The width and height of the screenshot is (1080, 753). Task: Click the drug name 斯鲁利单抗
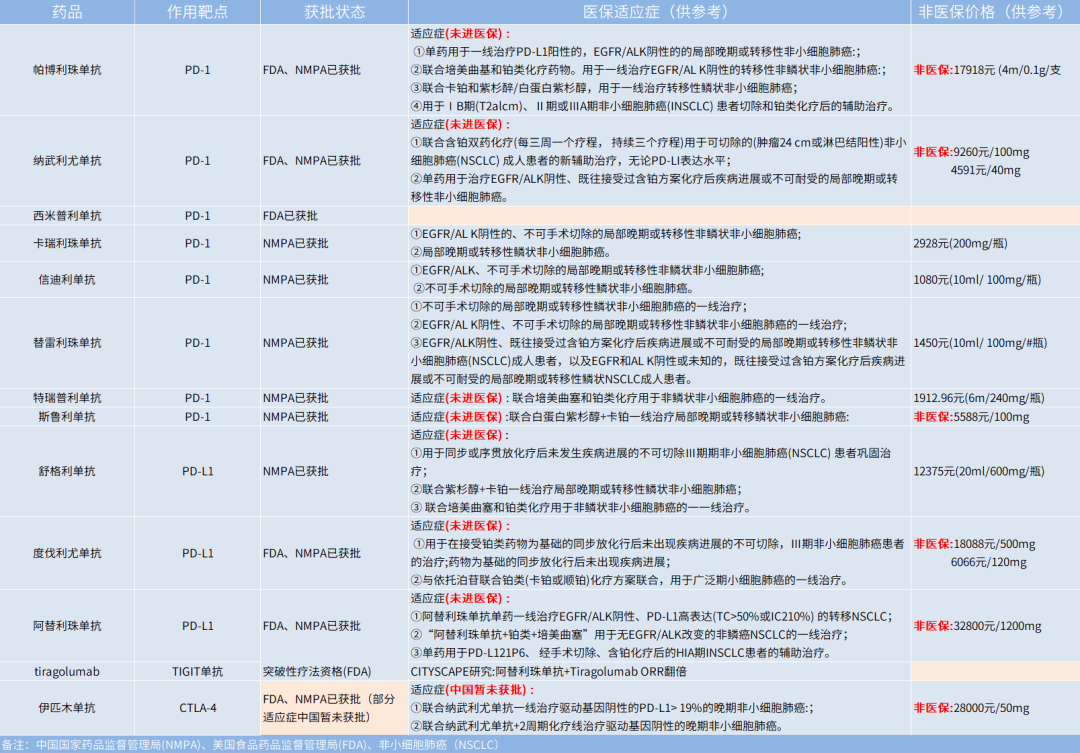click(x=67, y=417)
